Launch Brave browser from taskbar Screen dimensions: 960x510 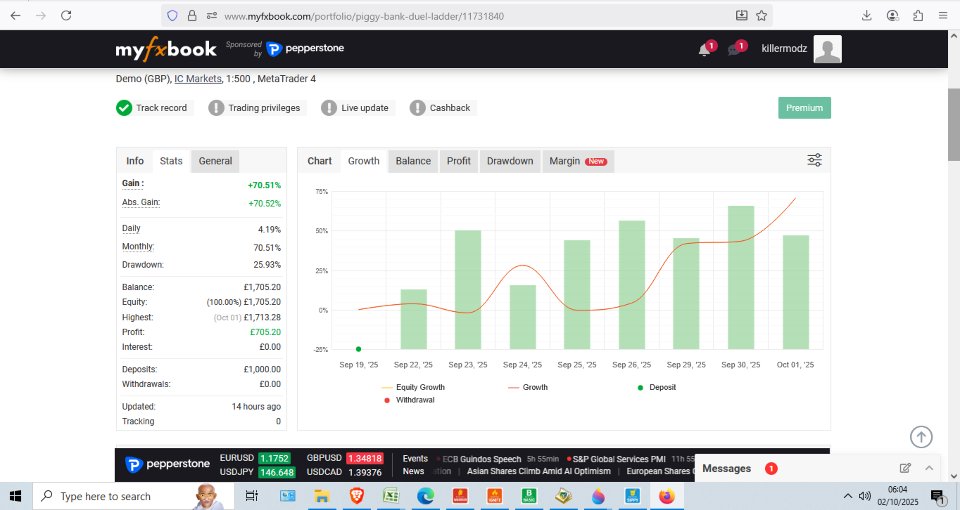click(x=356, y=496)
